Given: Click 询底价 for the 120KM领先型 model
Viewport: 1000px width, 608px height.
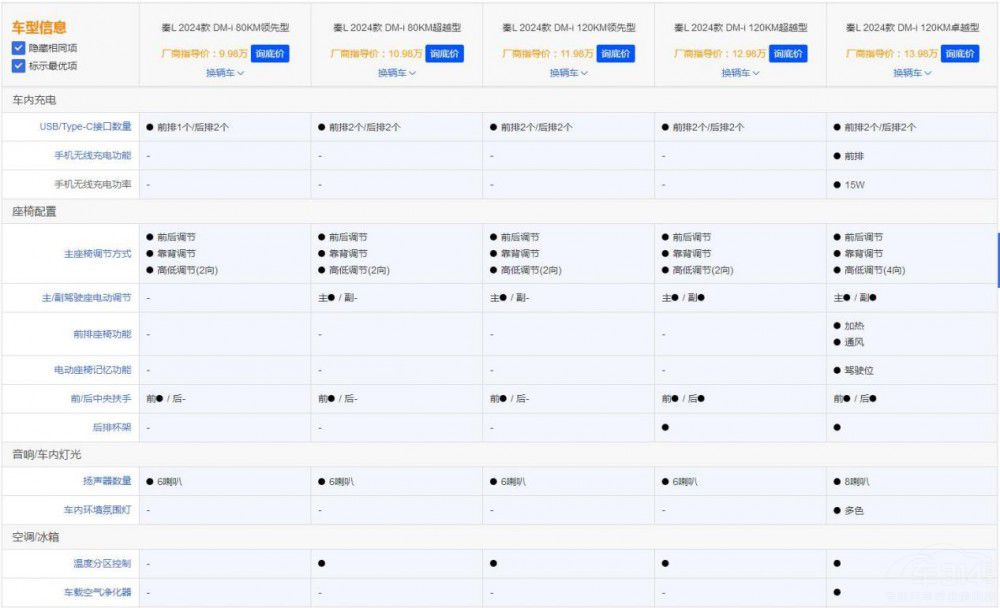Looking at the screenshot, I should (x=615, y=54).
